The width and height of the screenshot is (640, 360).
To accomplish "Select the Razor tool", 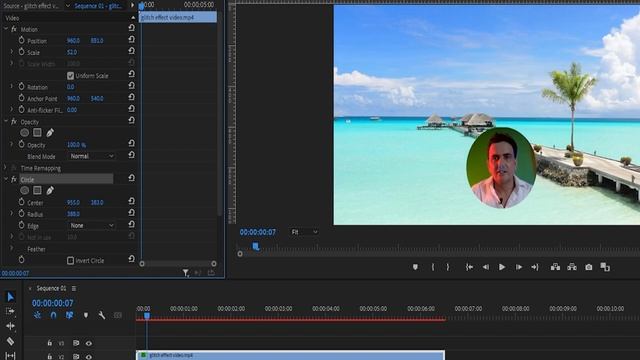I will (x=10, y=341).
